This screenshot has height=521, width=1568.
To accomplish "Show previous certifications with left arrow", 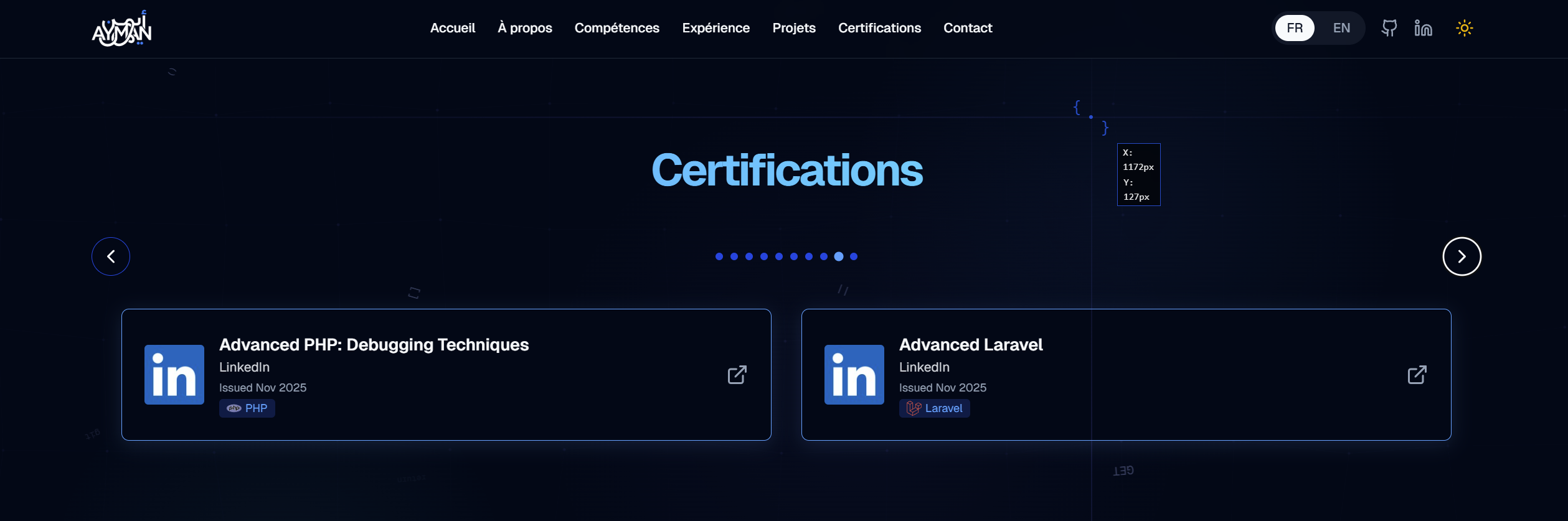I will pos(111,256).
